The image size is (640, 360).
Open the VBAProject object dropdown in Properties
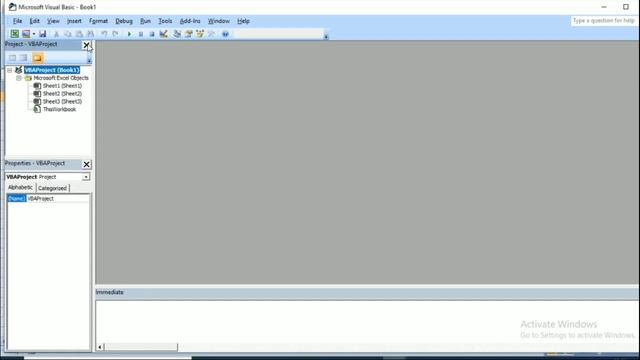[86, 177]
